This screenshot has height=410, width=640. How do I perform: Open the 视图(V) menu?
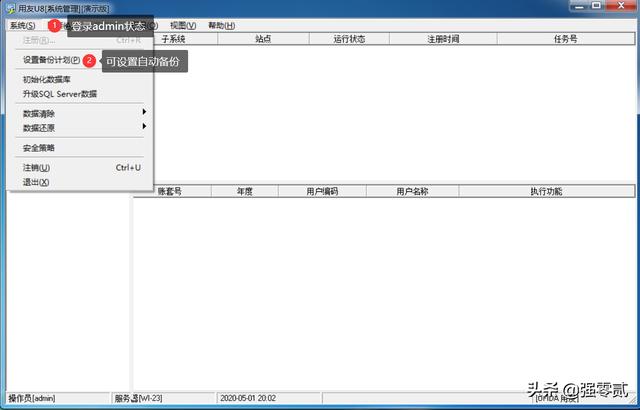tap(183, 25)
